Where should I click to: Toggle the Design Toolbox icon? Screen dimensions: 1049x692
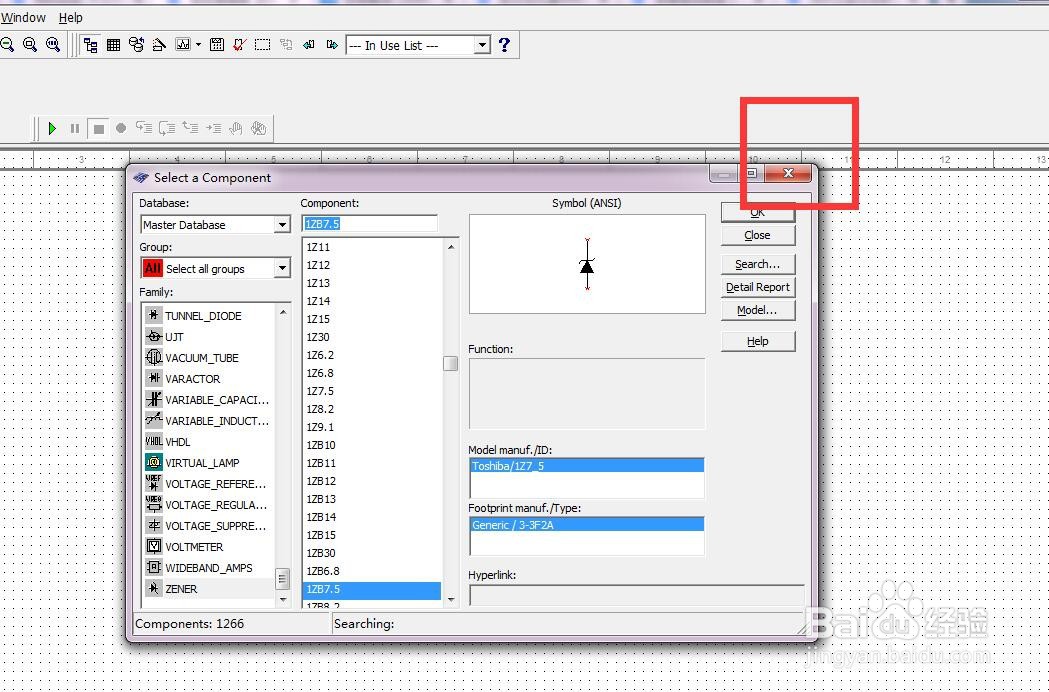pos(90,45)
